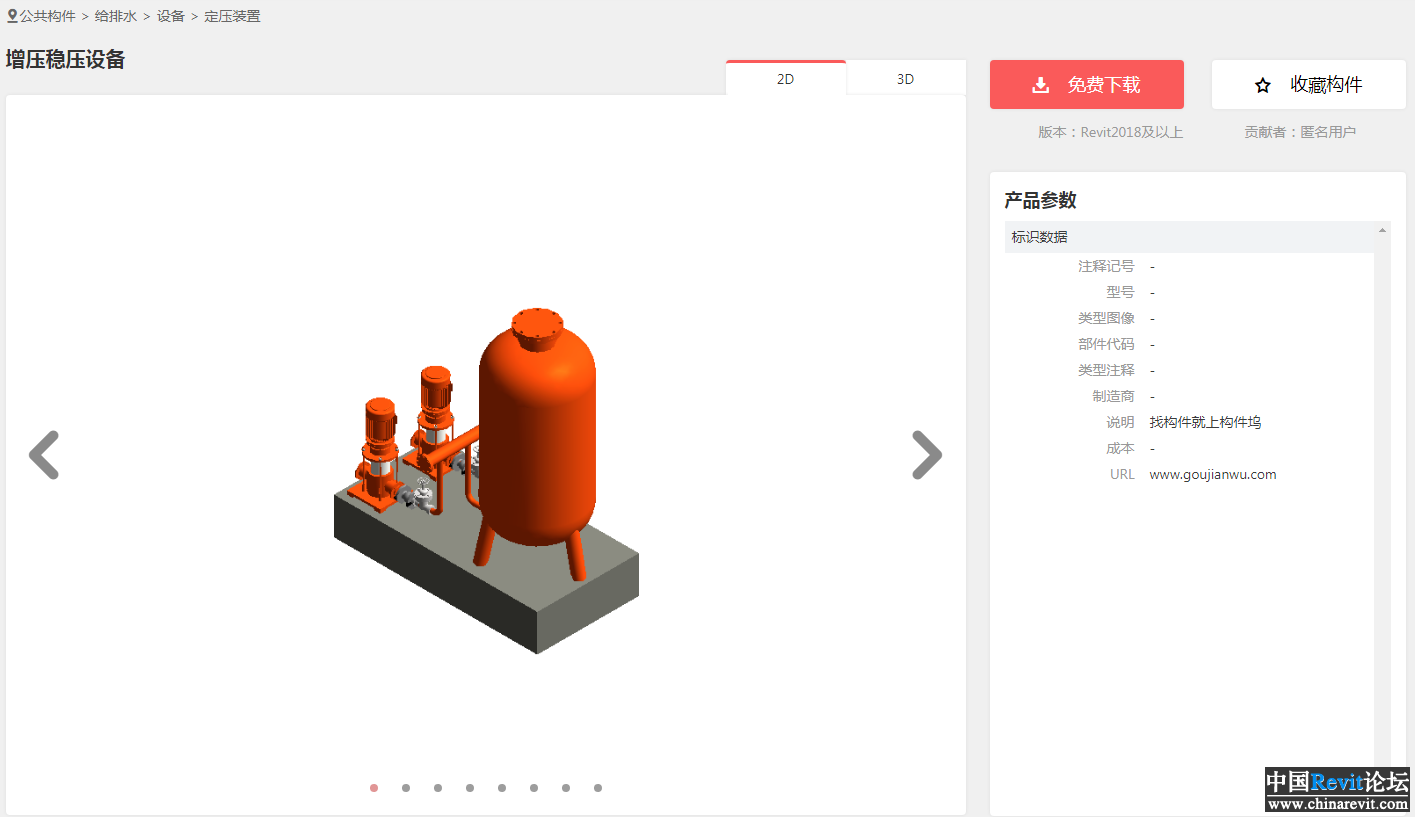
Task: Click the 制造商 parameter label
Action: (1113, 397)
